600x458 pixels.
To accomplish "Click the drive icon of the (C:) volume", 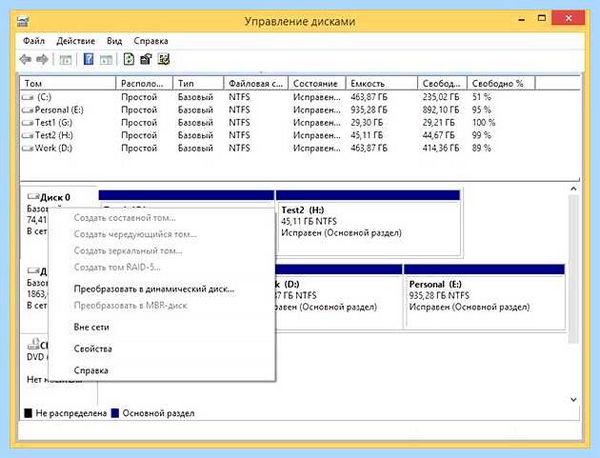I will pyautogui.click(x=28, y=98).
